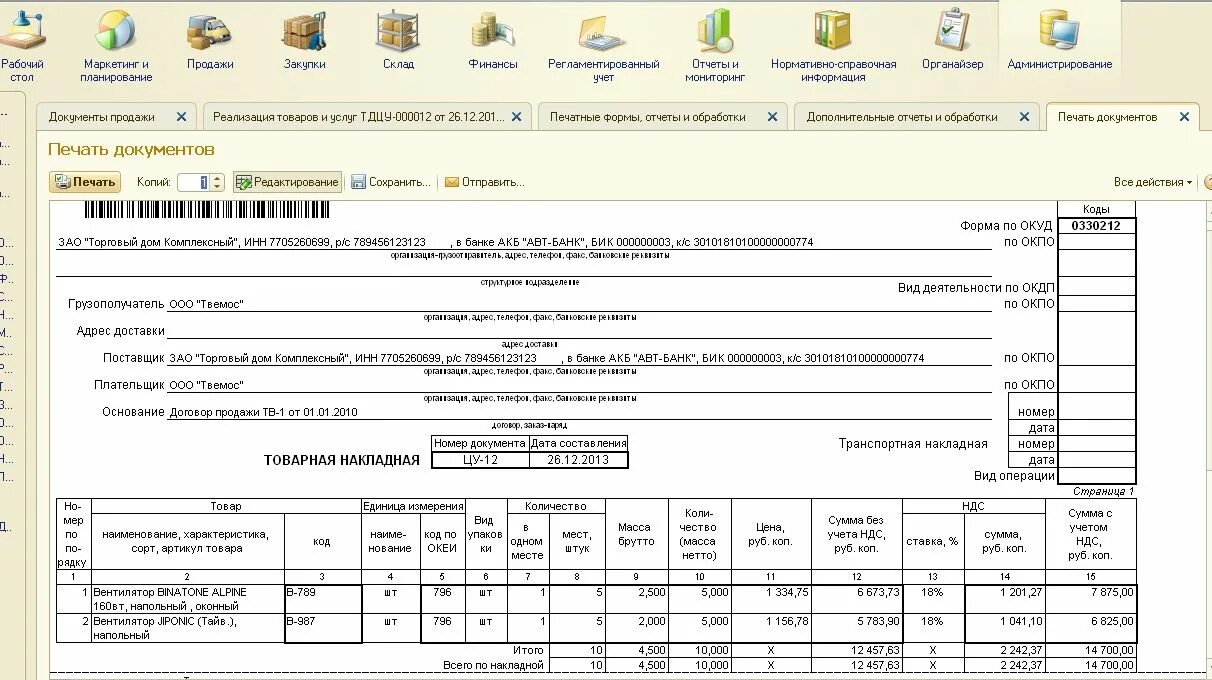Viewport: 1212px width, 680px height.
Task: Open the Все действия dropdown
Action: (1153, 182)
